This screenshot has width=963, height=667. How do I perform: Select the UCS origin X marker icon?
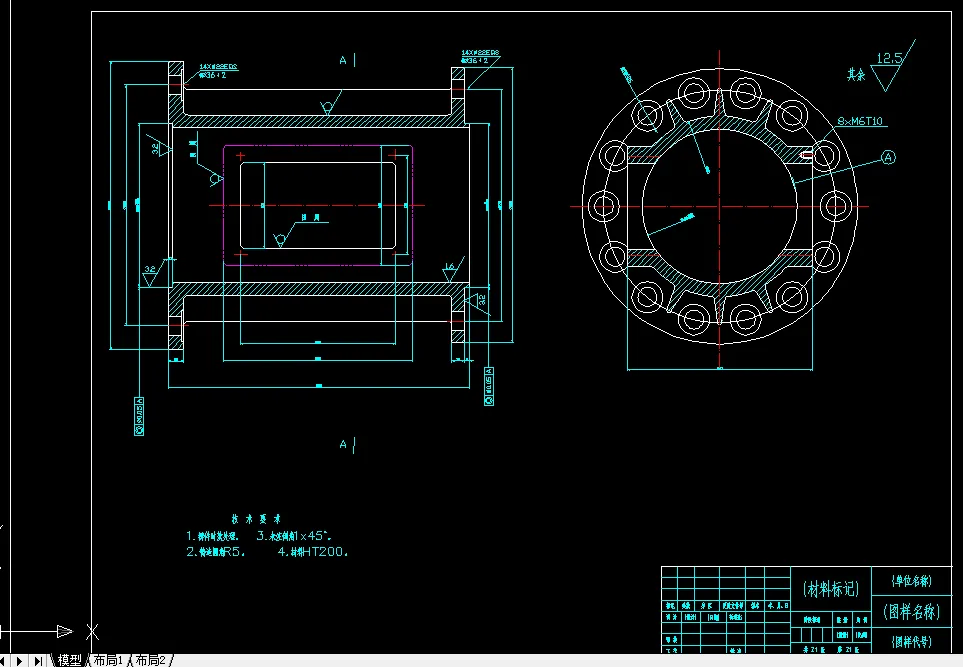point(93,631)
